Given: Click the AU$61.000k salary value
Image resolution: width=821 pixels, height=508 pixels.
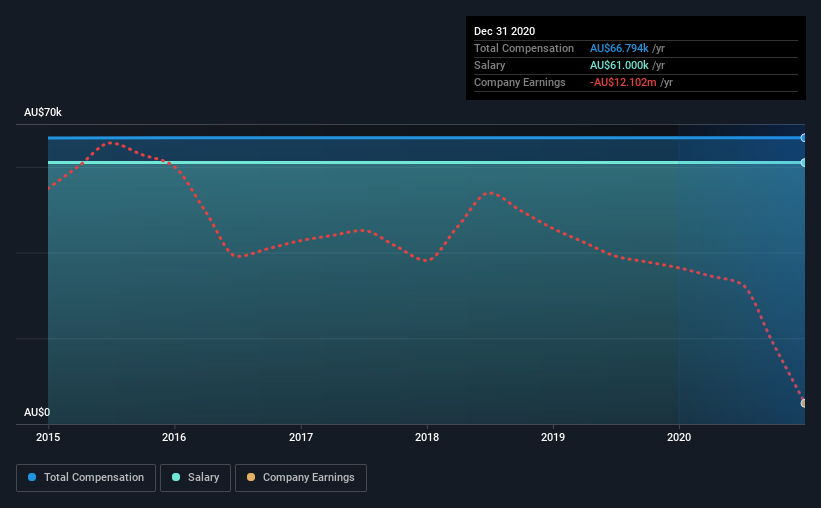Looking at the screenshot, I should [x=619, y=65].
